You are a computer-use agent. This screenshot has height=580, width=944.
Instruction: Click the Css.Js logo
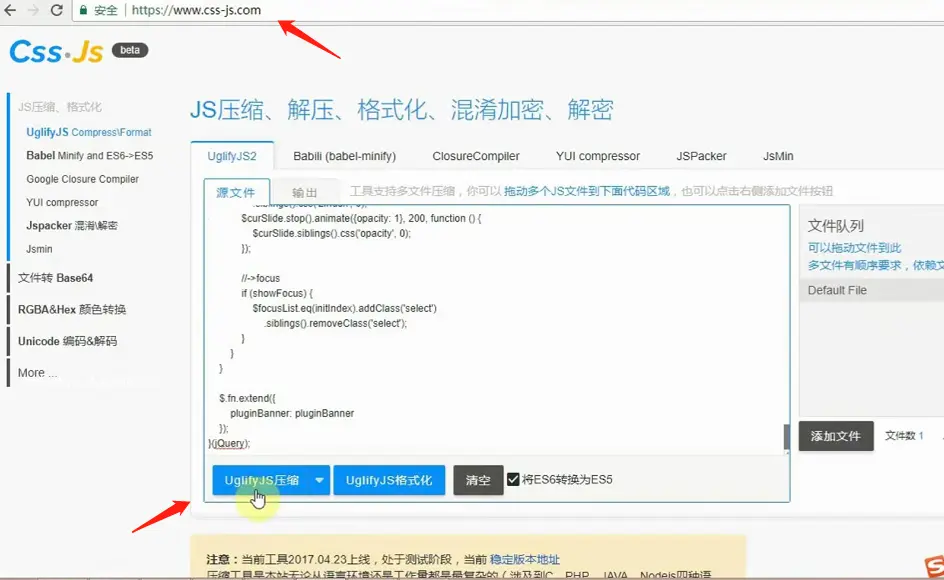point(57,52)
